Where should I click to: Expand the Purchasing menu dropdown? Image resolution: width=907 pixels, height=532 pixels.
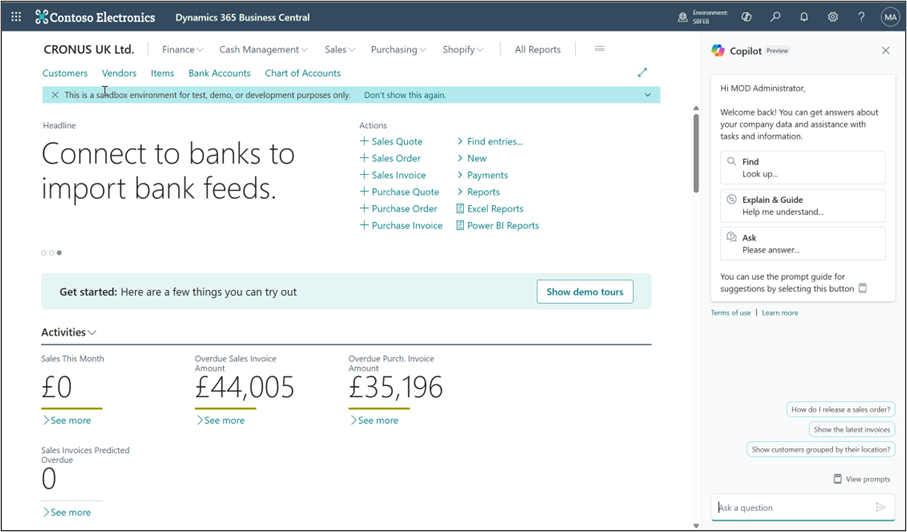pos(398,49)
